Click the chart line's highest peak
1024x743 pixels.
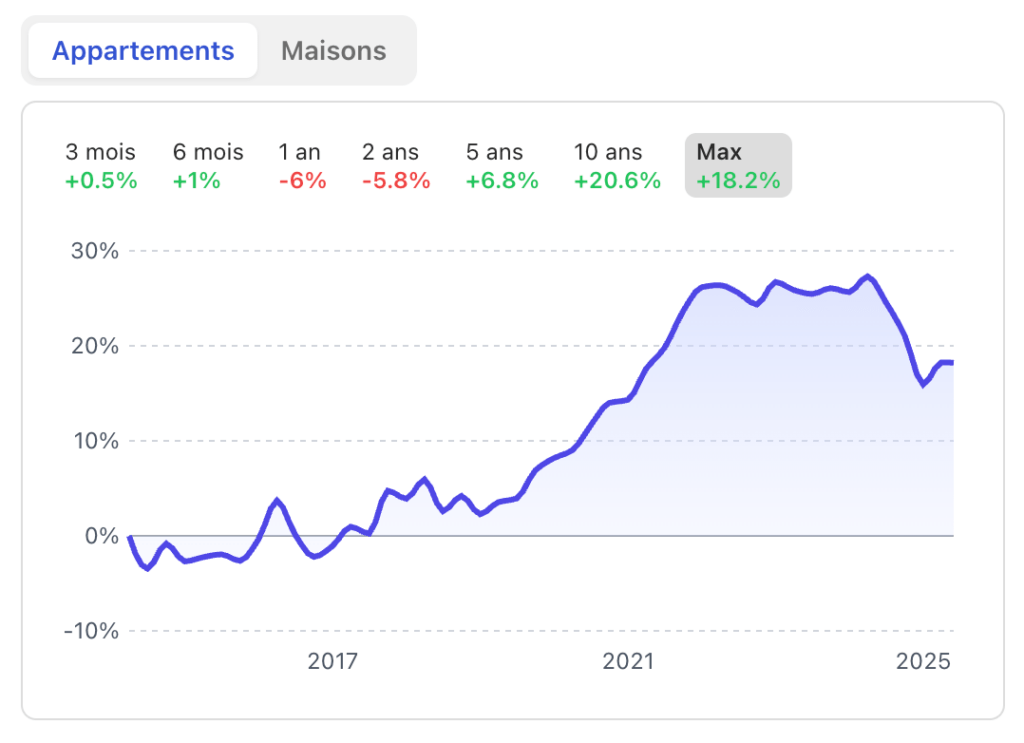868,276
